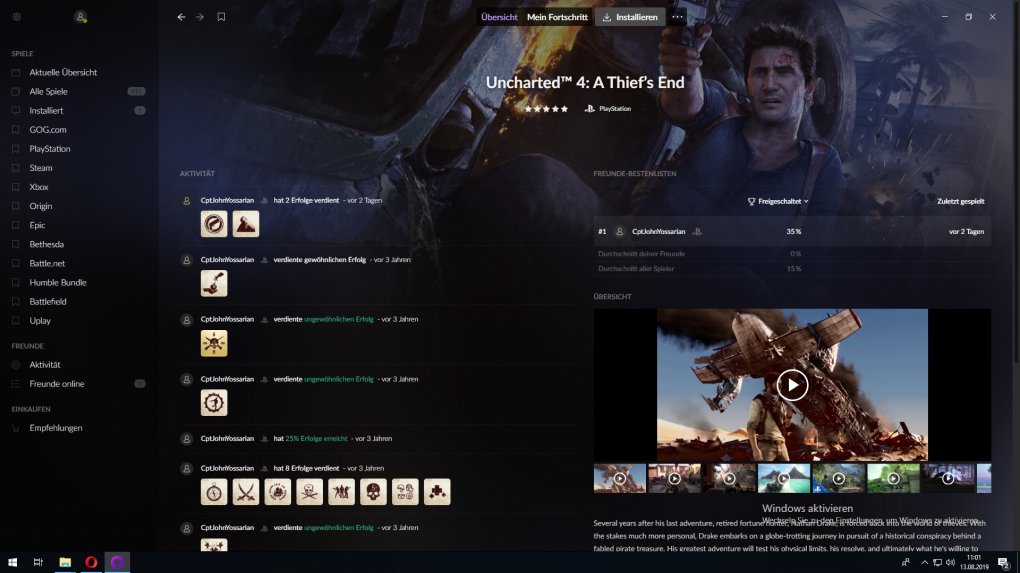
Task: Select the tropical island video thumbnail
Action: pos(784,479)
